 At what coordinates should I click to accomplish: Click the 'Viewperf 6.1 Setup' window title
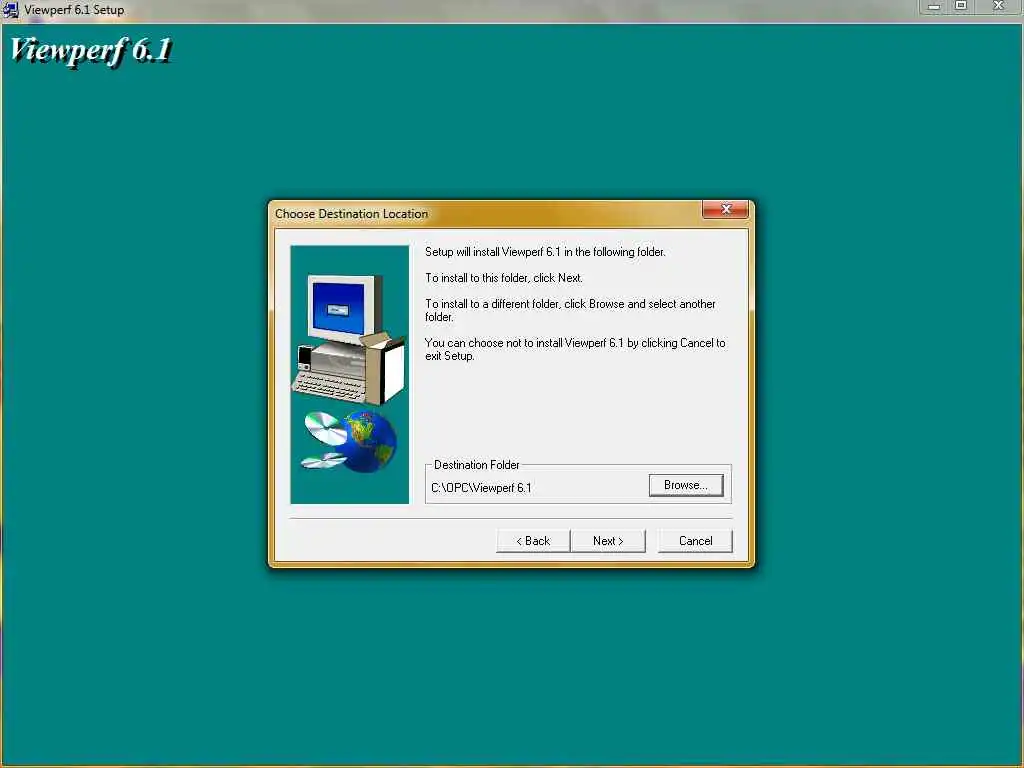(74, 10)
